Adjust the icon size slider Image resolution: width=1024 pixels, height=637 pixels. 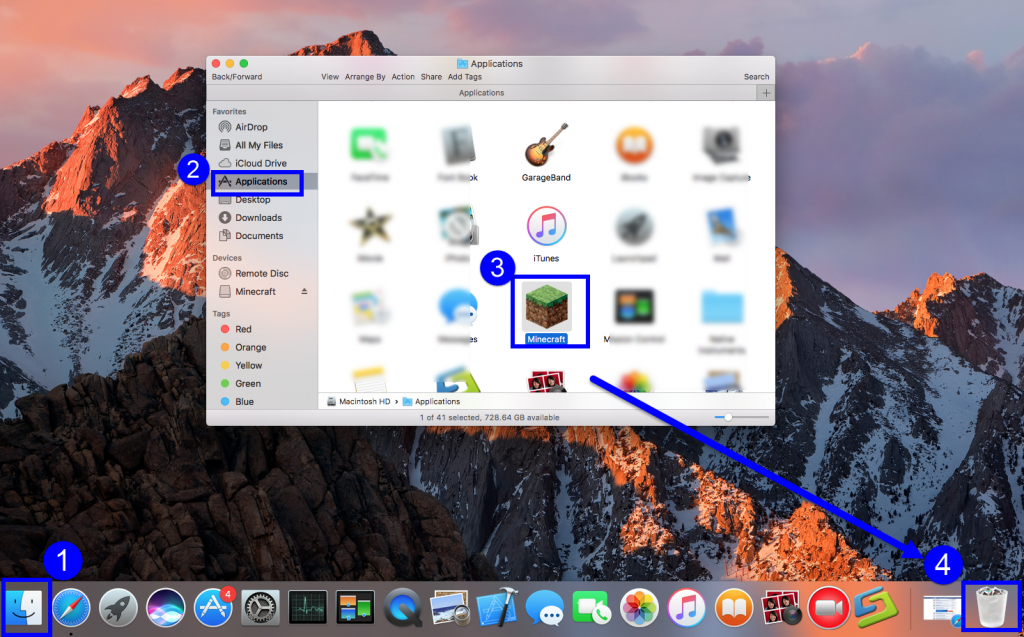point(729,417)
